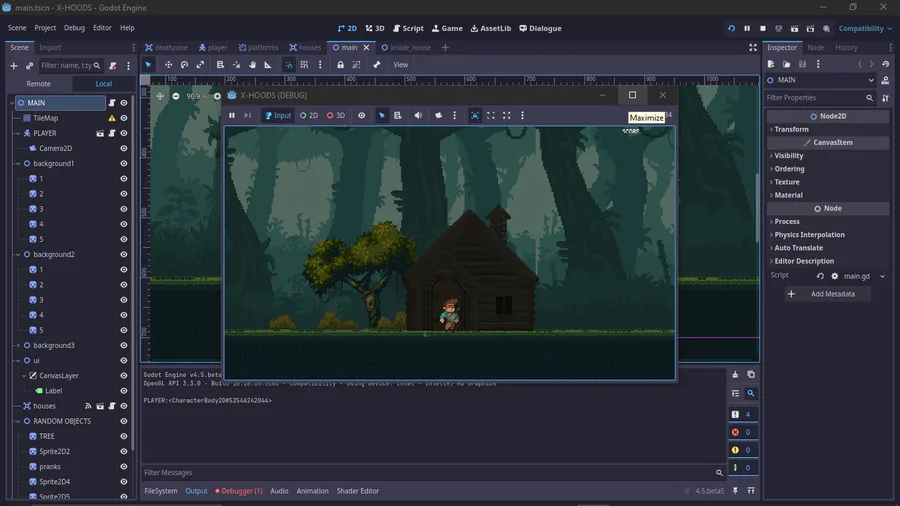Viewport: 900px width, 506px height.
Task: Toggle standard messages filter in the Output panel
Action: pyautogui.click(x=743, y=414)
